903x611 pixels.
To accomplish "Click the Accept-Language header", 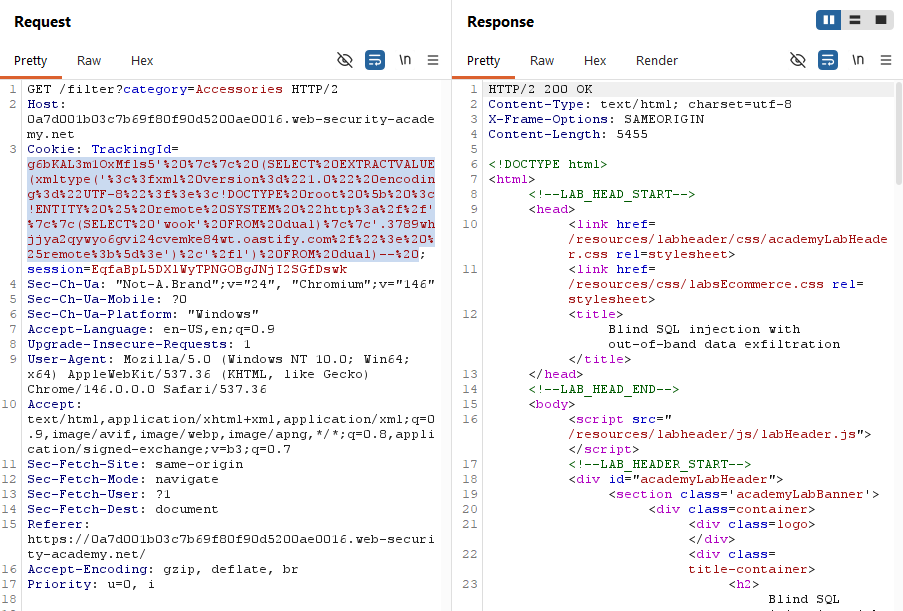I will pyautogui.click(x=151, y=329).
